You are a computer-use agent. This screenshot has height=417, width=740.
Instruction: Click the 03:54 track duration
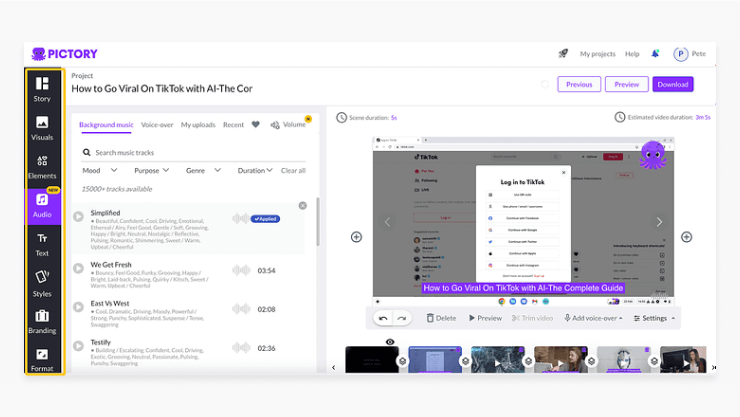click(266, 271)
